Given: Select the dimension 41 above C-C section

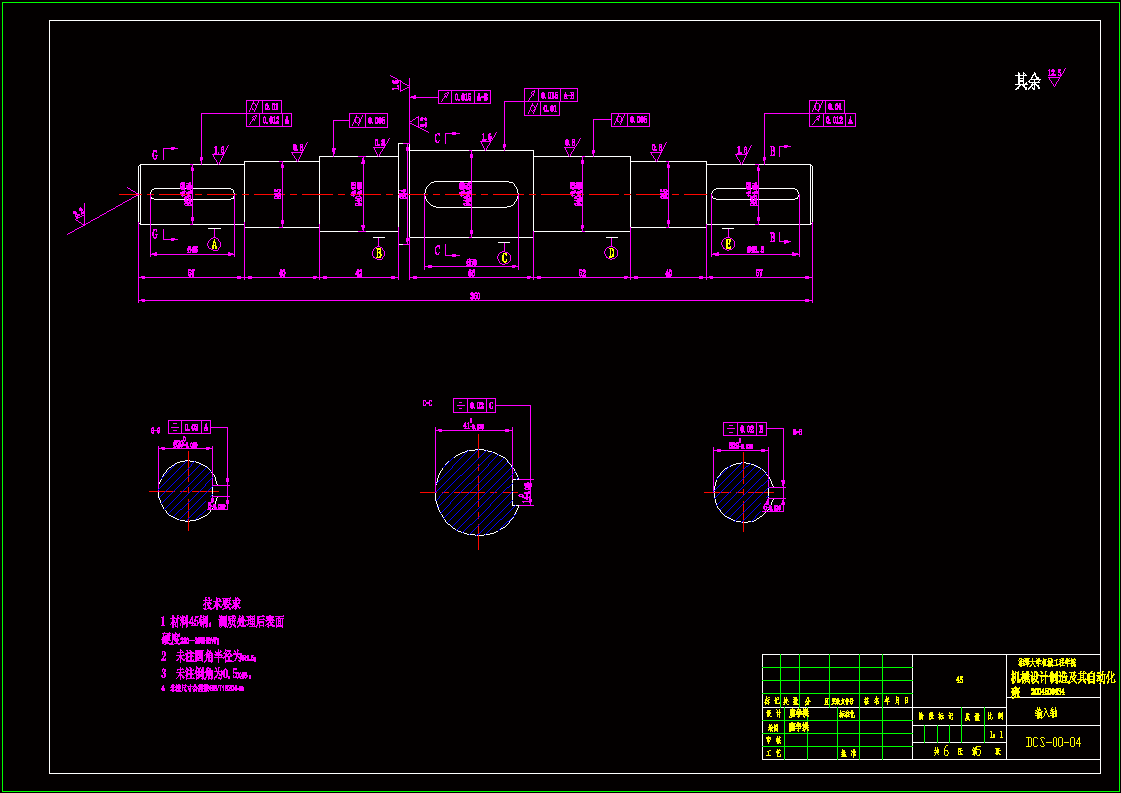Looking at the screenshot, I should tap(475, 426).
